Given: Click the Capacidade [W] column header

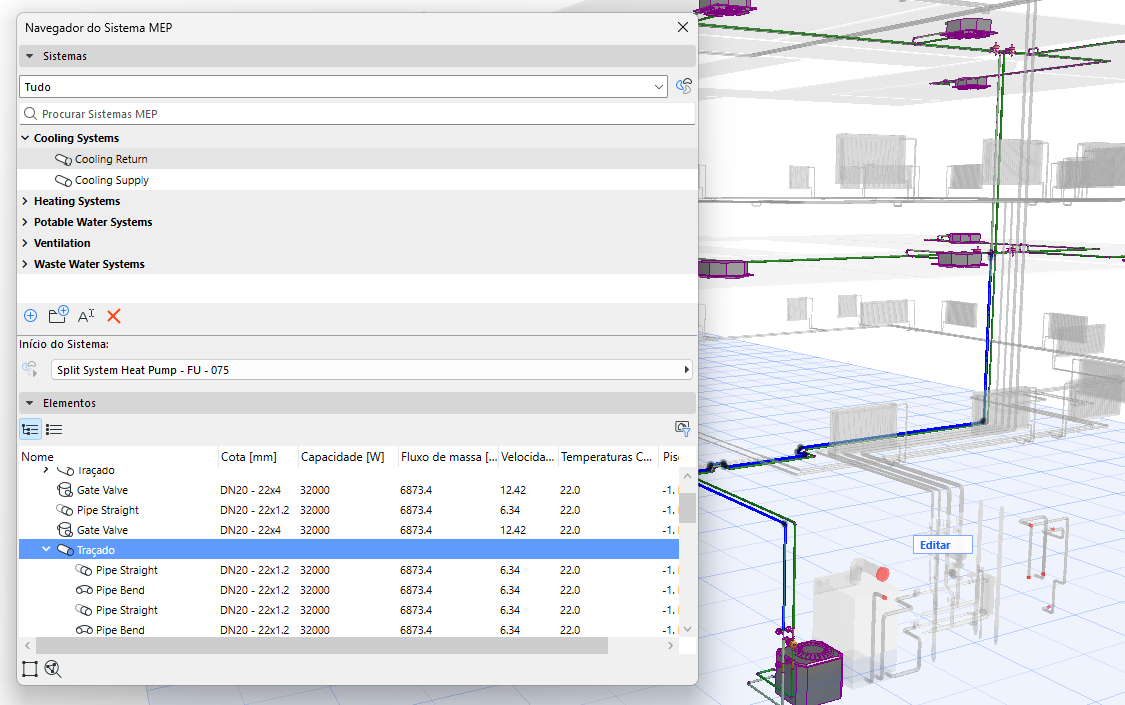Looking at the screenshot, I should click(348, 457).
